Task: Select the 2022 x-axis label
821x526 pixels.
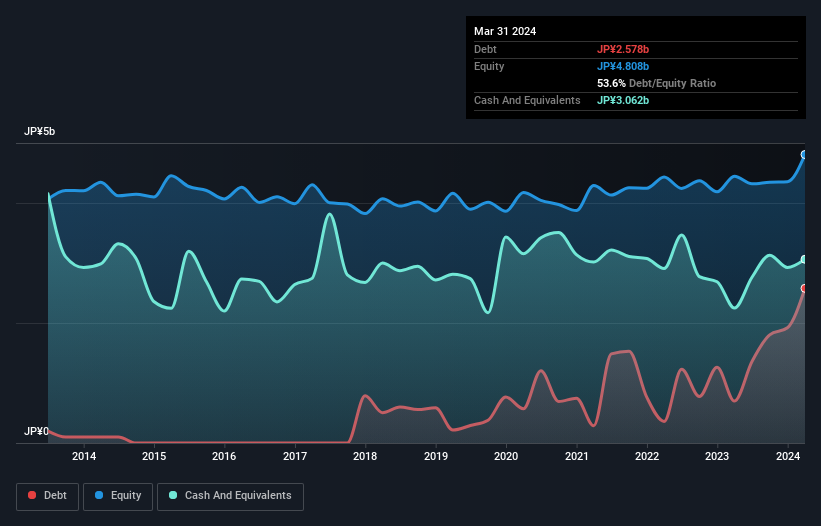Action: 647,456
